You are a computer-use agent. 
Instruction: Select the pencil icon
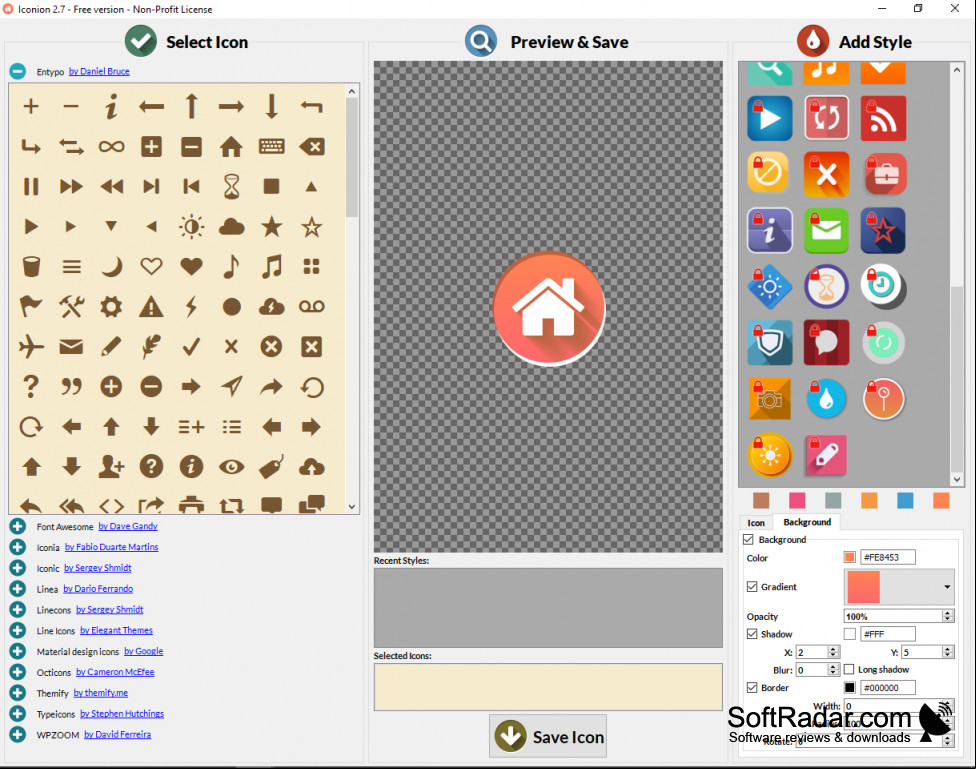[x=111, y=347]
